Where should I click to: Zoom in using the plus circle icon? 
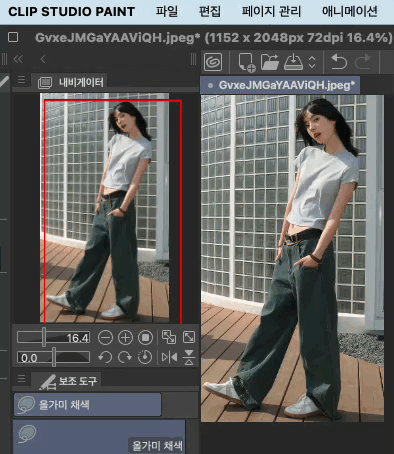(125, 338)
